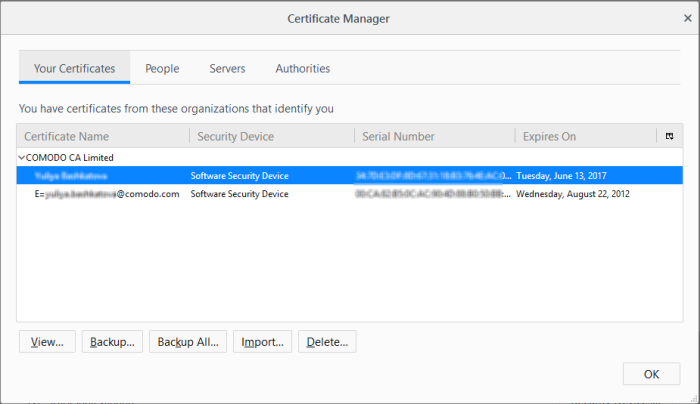Collapse the COMODO CA Limited group
This screenshot has height=404, width=700.
click(22, 158)
